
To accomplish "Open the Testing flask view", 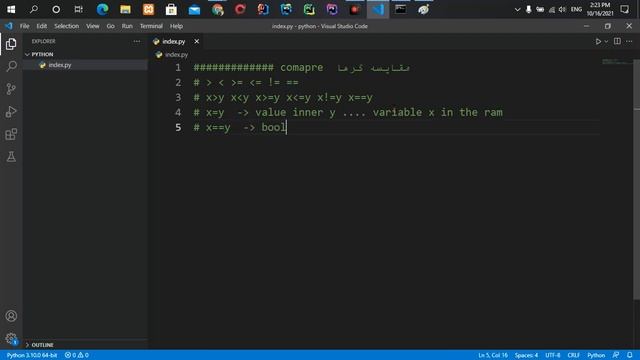I will coord(11,157).
